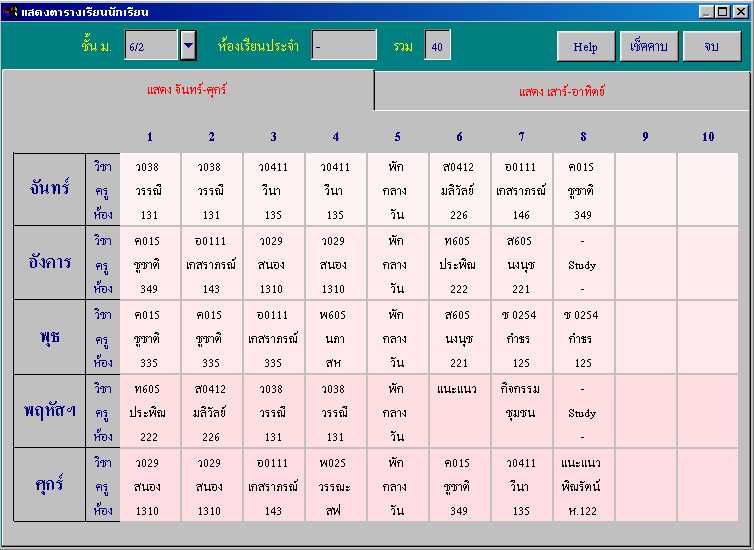Click the ห้องเรียนประจำ label

pos(258,46)
